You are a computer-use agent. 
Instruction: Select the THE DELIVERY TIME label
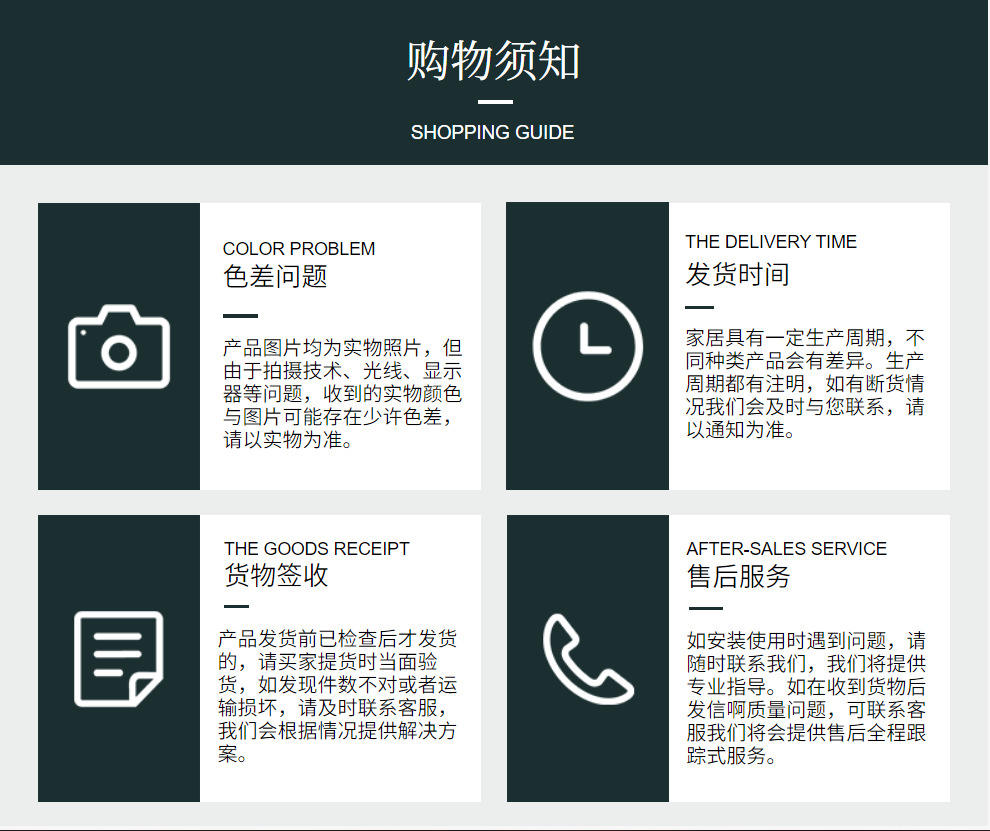(x=771, y=241)
